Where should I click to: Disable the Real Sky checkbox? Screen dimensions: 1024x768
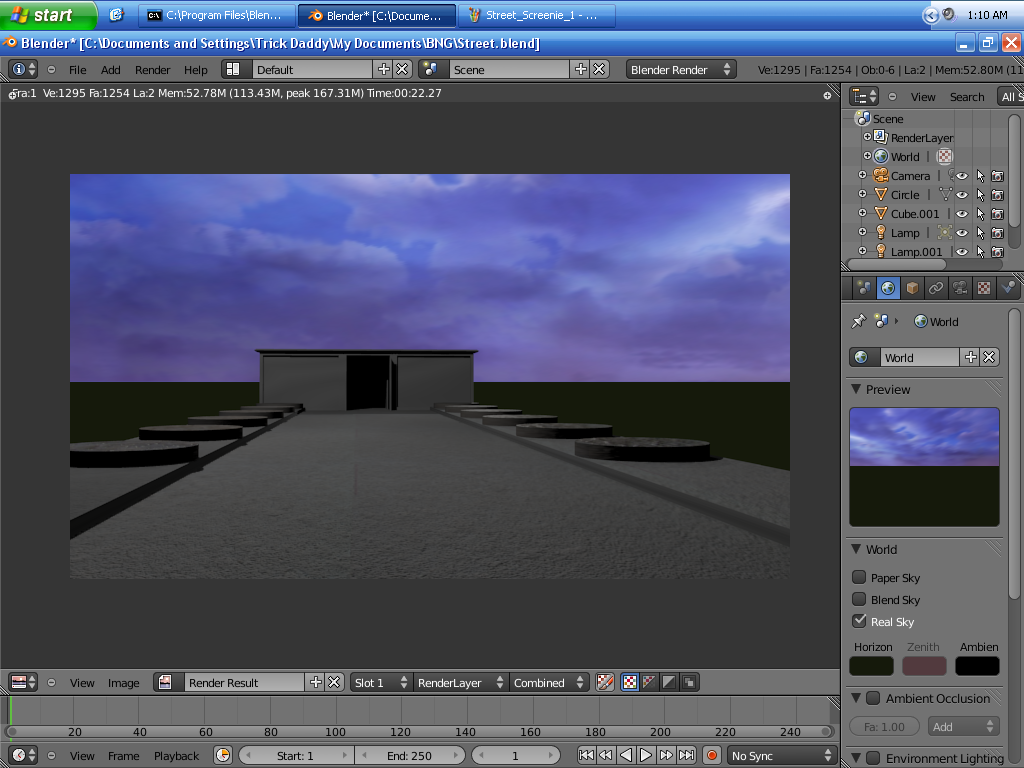[x=858, y=621]
